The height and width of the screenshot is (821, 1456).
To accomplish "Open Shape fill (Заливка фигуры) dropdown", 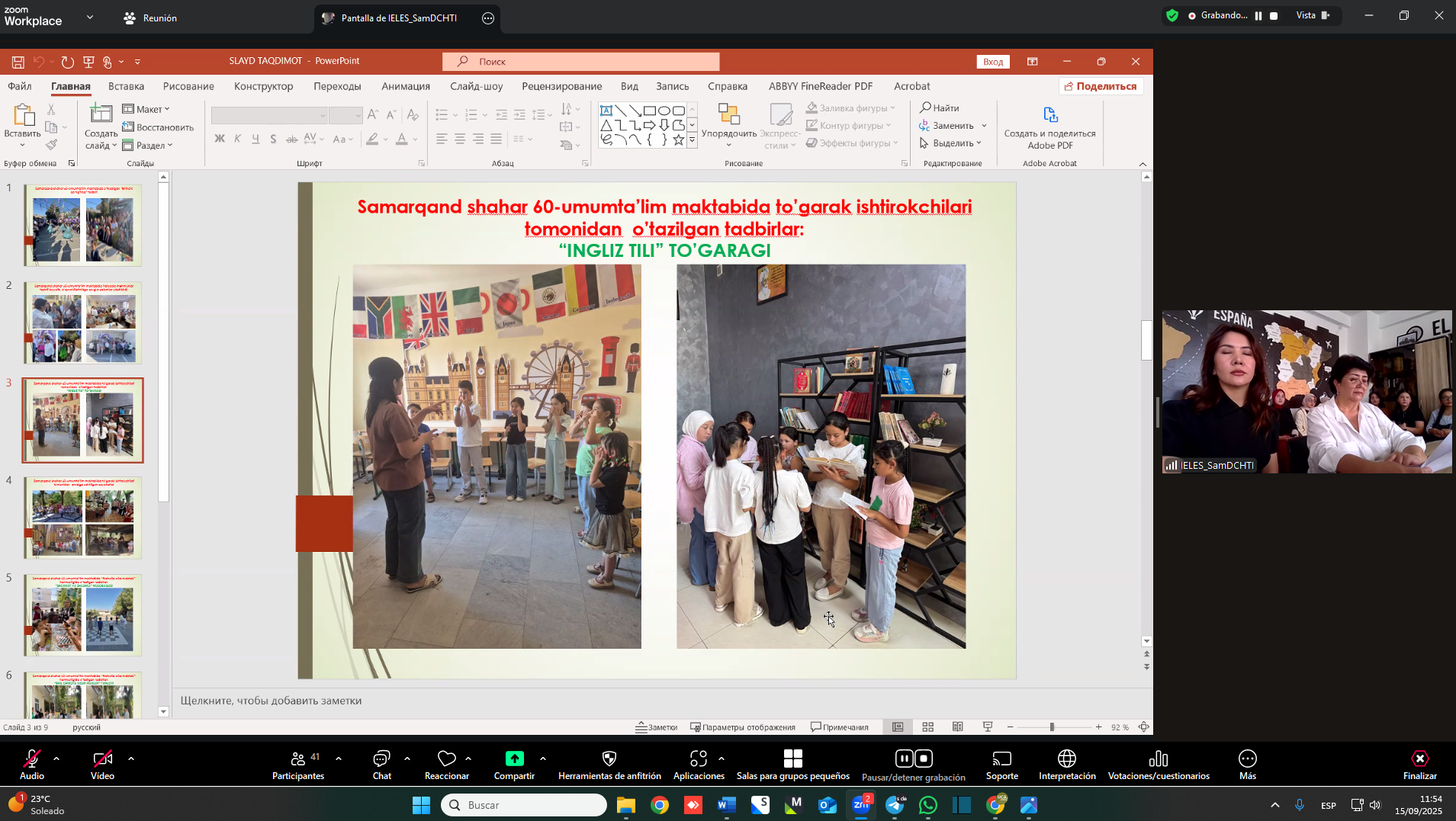I will coord(851,107).
